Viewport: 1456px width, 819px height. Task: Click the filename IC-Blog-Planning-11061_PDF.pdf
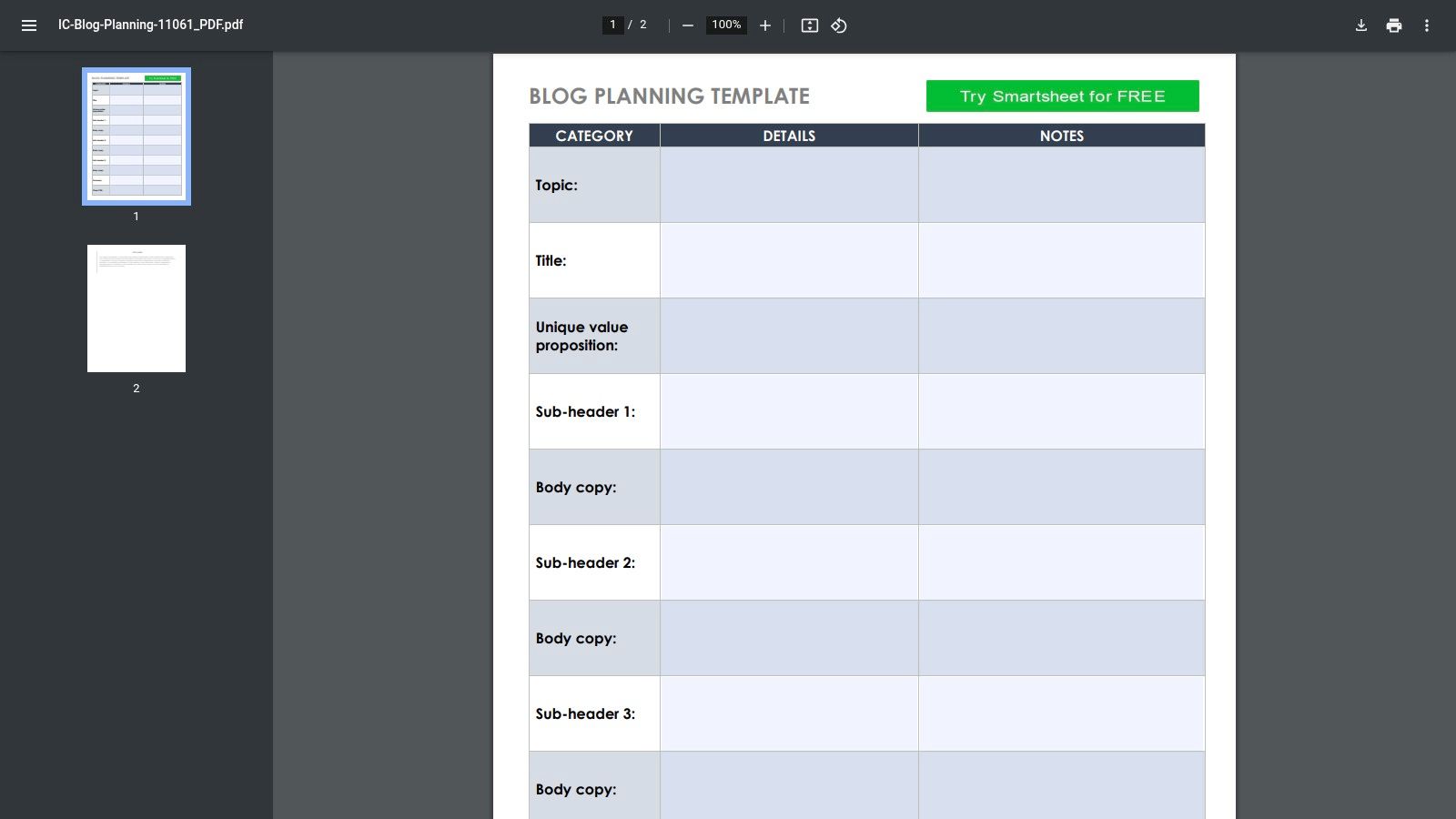(x=150, y=25)
